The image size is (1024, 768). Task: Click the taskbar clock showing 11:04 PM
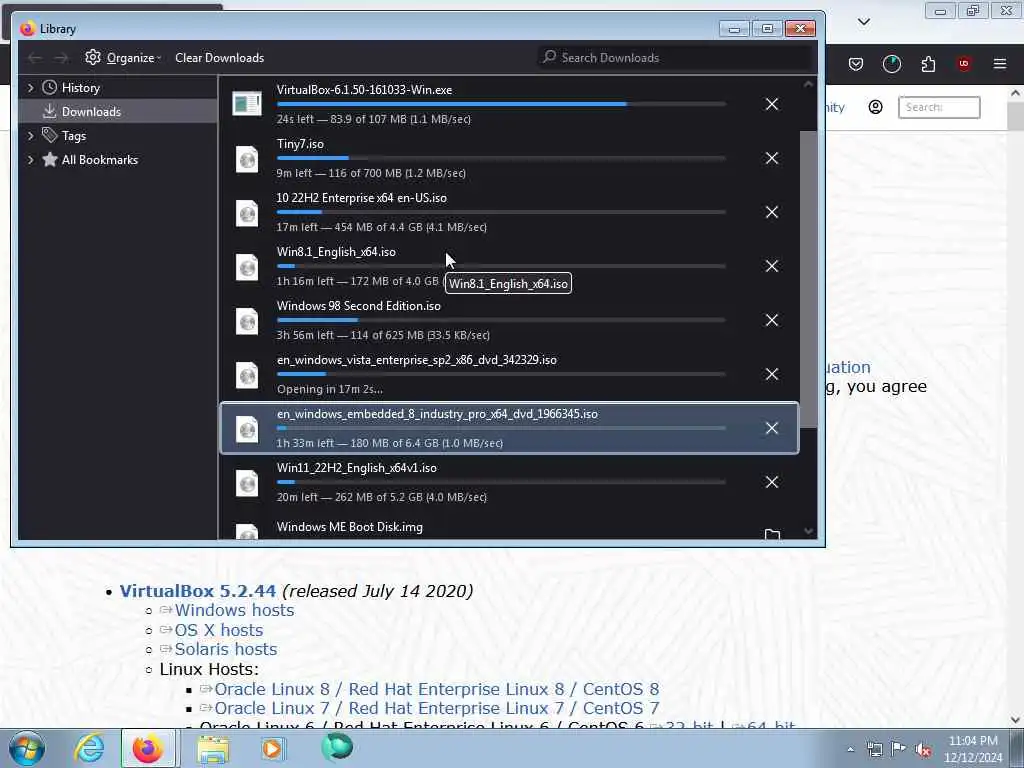(x=973, y=749)
